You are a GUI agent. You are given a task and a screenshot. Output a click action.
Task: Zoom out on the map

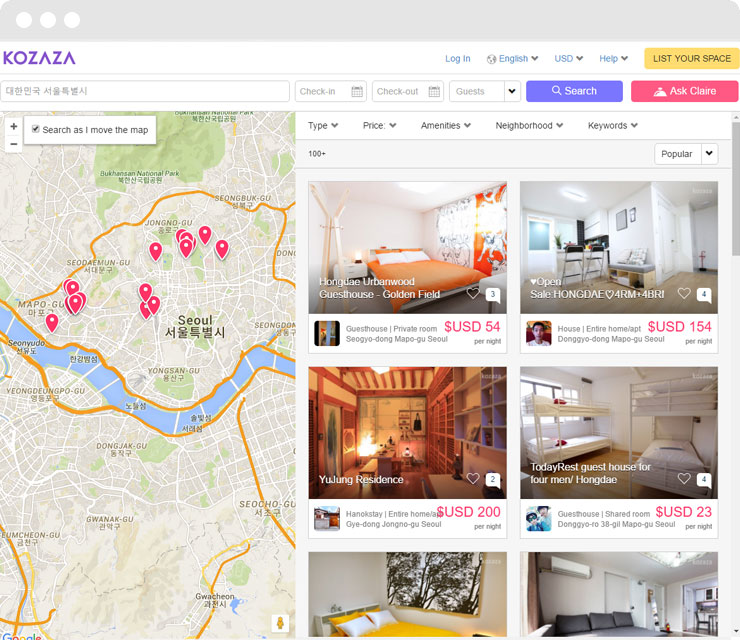click(13, 144)
